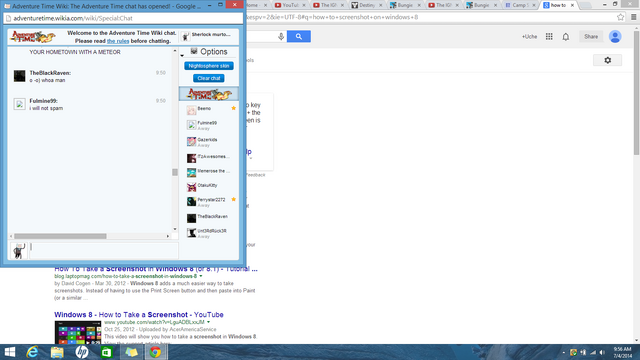Screen dimensions: 640x360
Task: Open HP app from taskbar
Action: [82, 352]
